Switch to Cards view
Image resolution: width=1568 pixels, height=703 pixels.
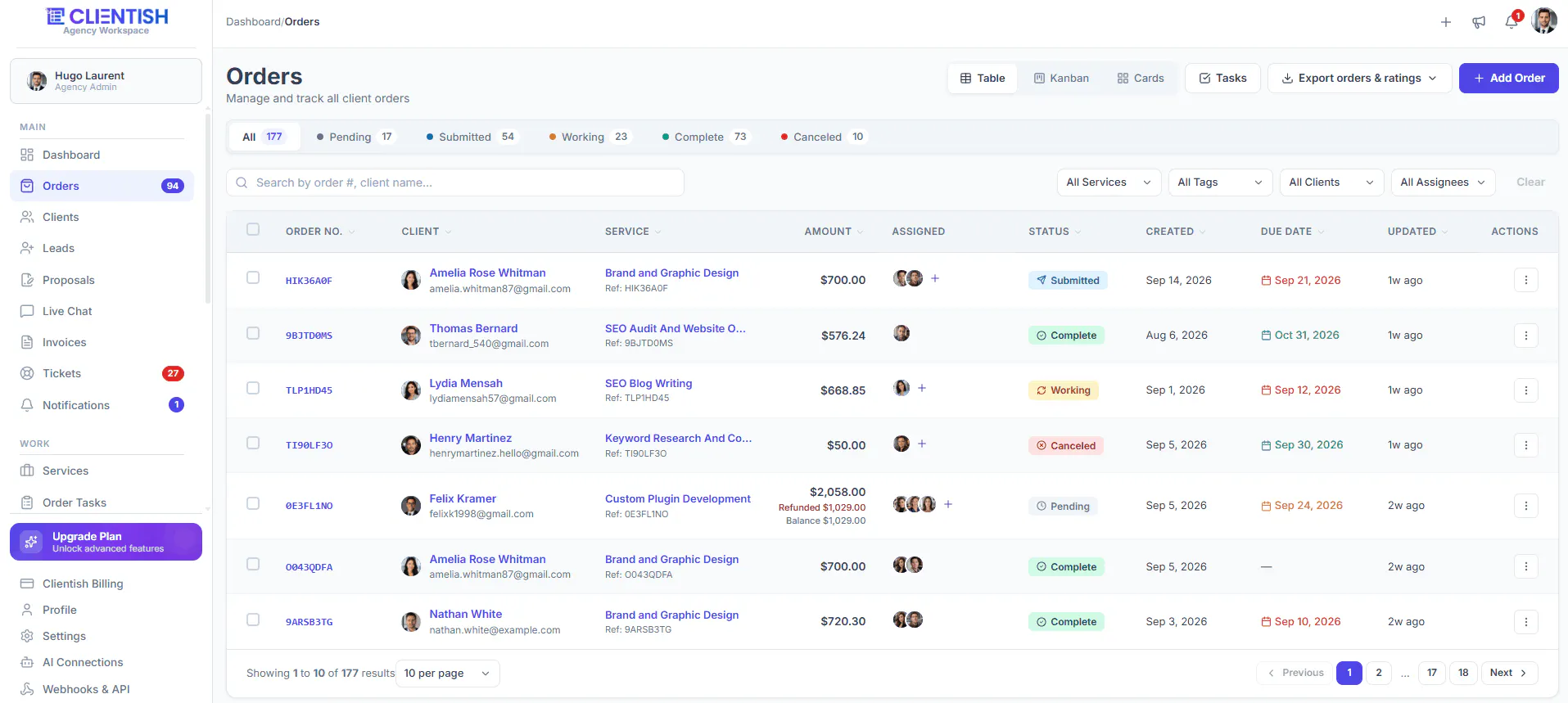point(1141,79)
